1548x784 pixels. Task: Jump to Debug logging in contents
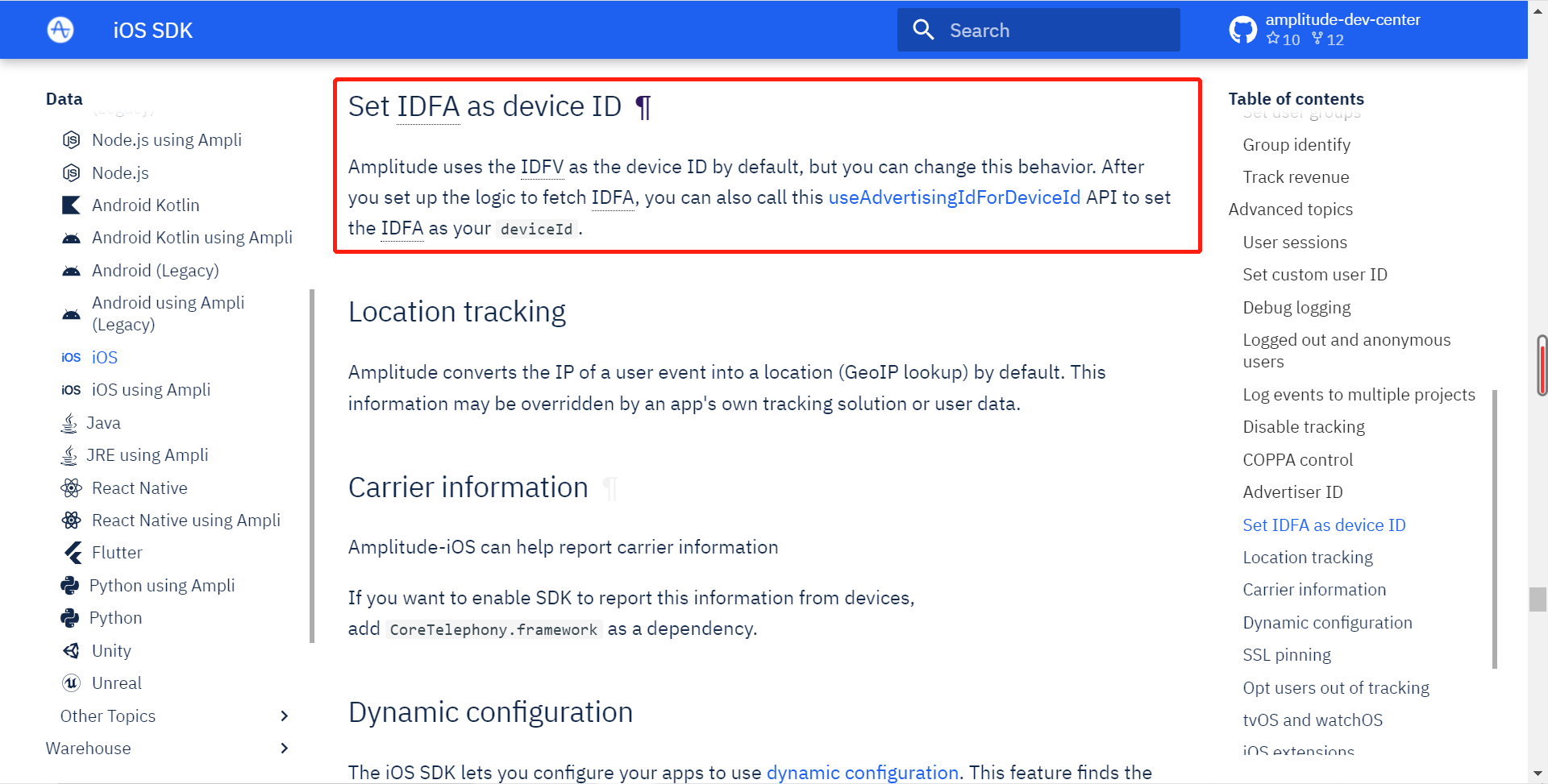pyautogui.click(x=1296, y=308)
